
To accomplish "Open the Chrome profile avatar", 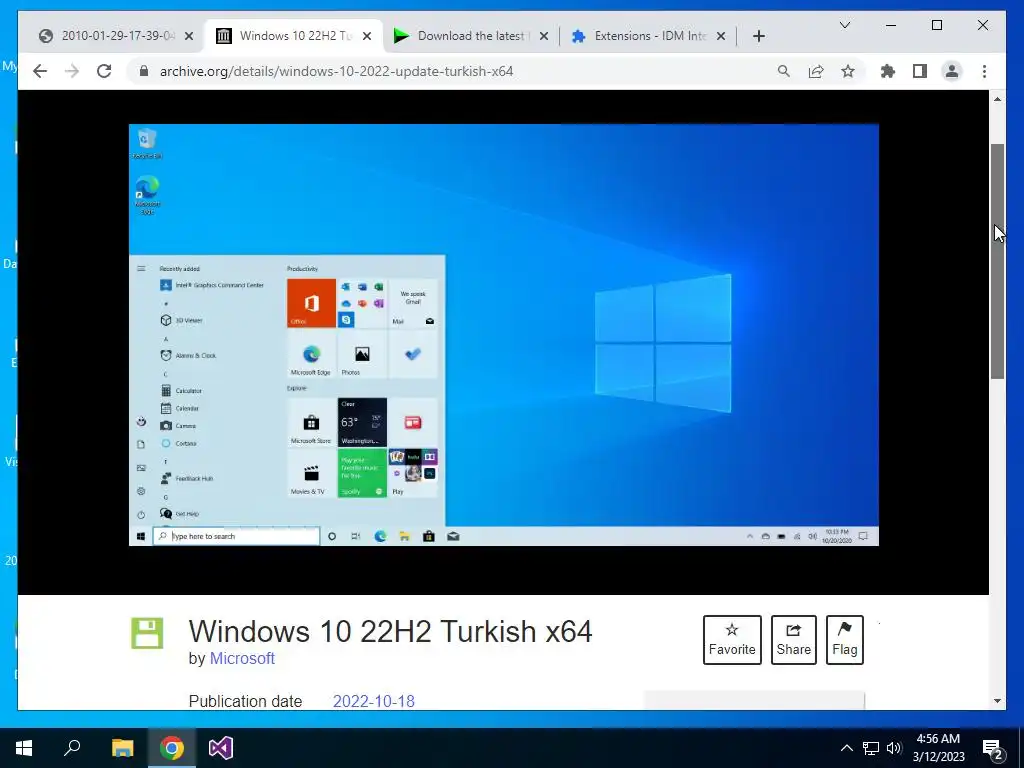I will (952, 71).
